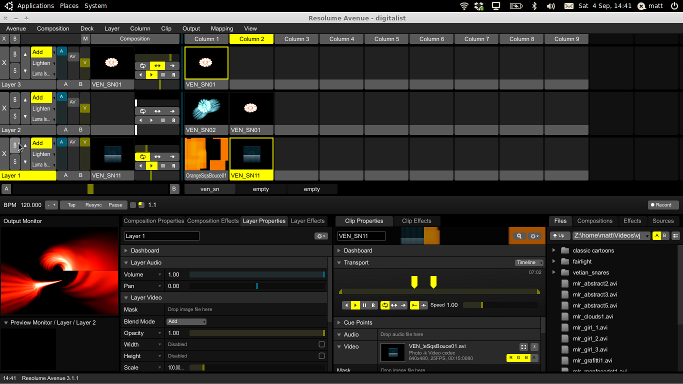Check the Height disabled checkbox
Screen dimensions: 683x384
pos(321,356)
